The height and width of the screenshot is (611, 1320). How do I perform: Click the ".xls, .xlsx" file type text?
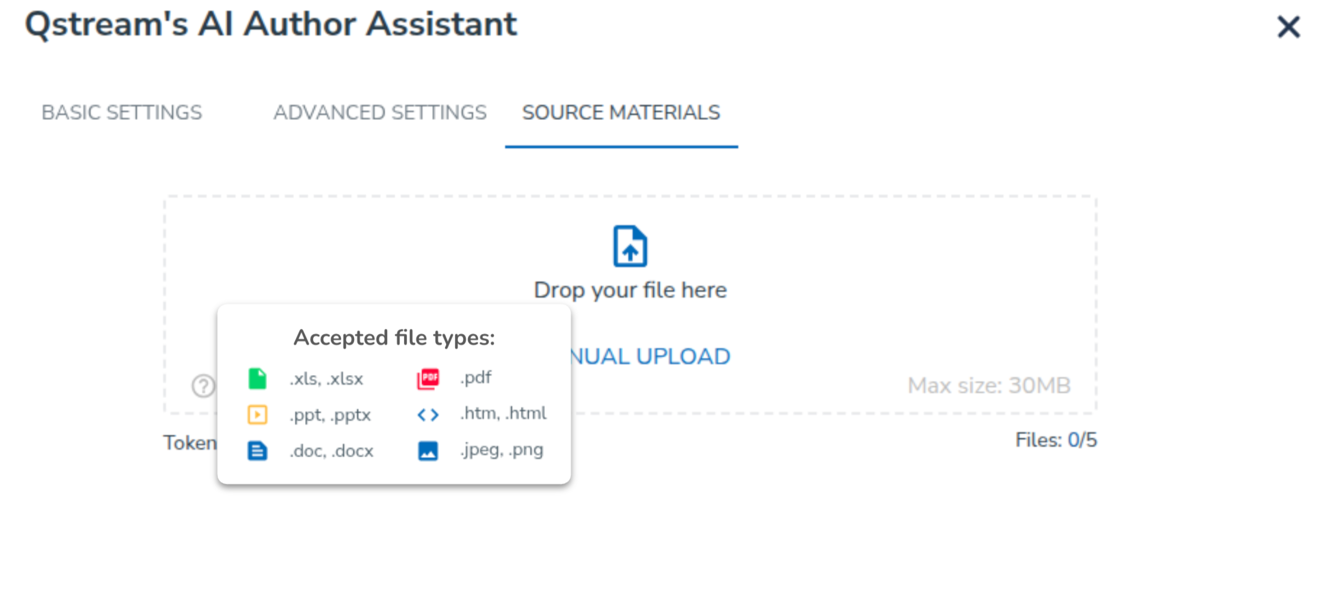[326, 379]
